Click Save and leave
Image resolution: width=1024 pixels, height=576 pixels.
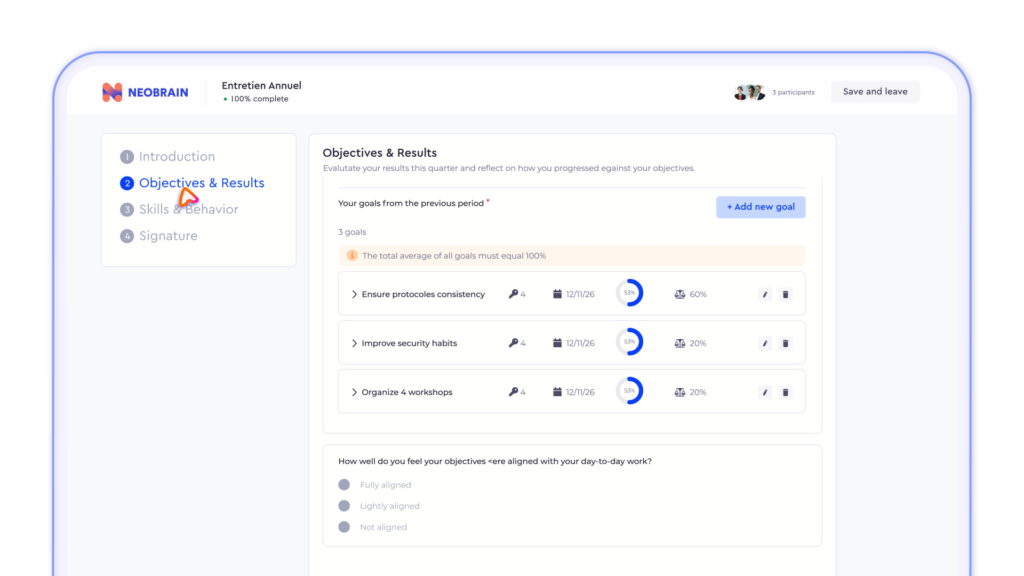coord(875,91)
